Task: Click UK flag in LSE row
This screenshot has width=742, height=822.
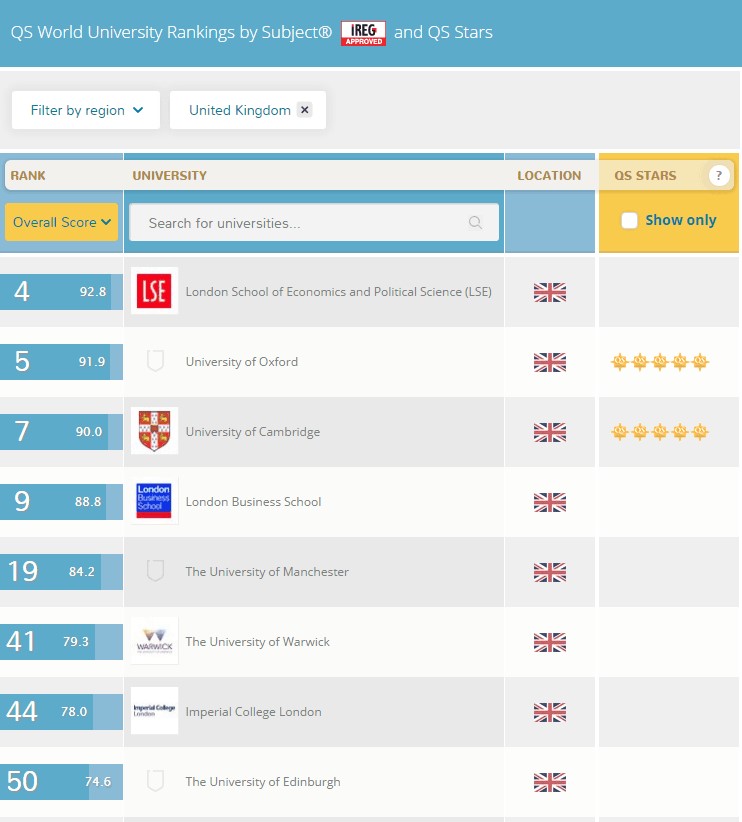Action: (x=549, y=292)
